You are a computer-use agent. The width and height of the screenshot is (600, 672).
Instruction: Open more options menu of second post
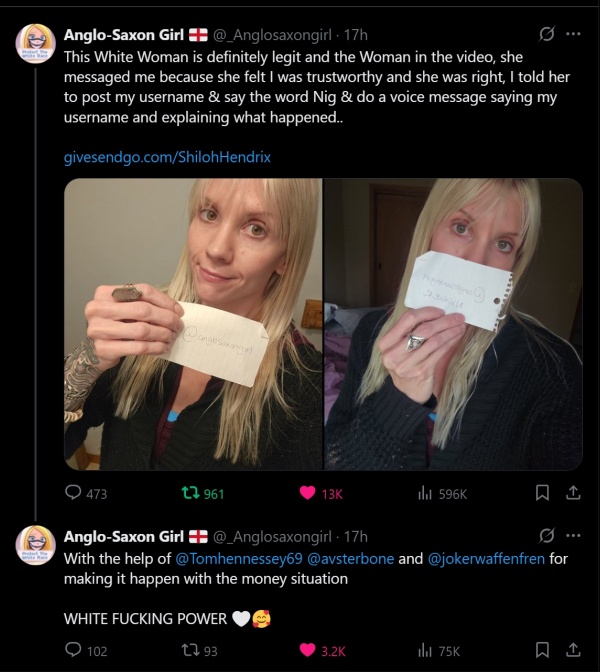coord(573,535)
